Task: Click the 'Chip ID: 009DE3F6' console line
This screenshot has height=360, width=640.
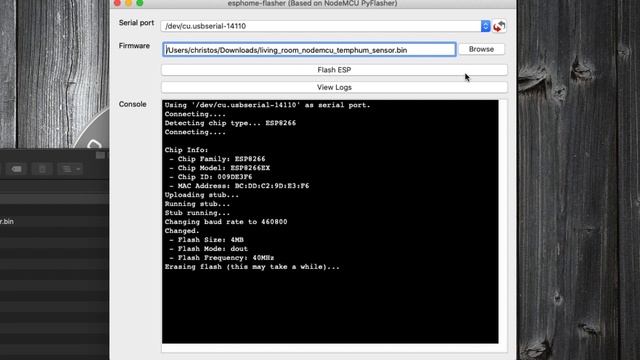Action: pyautogui.click(x=215, y=177)
